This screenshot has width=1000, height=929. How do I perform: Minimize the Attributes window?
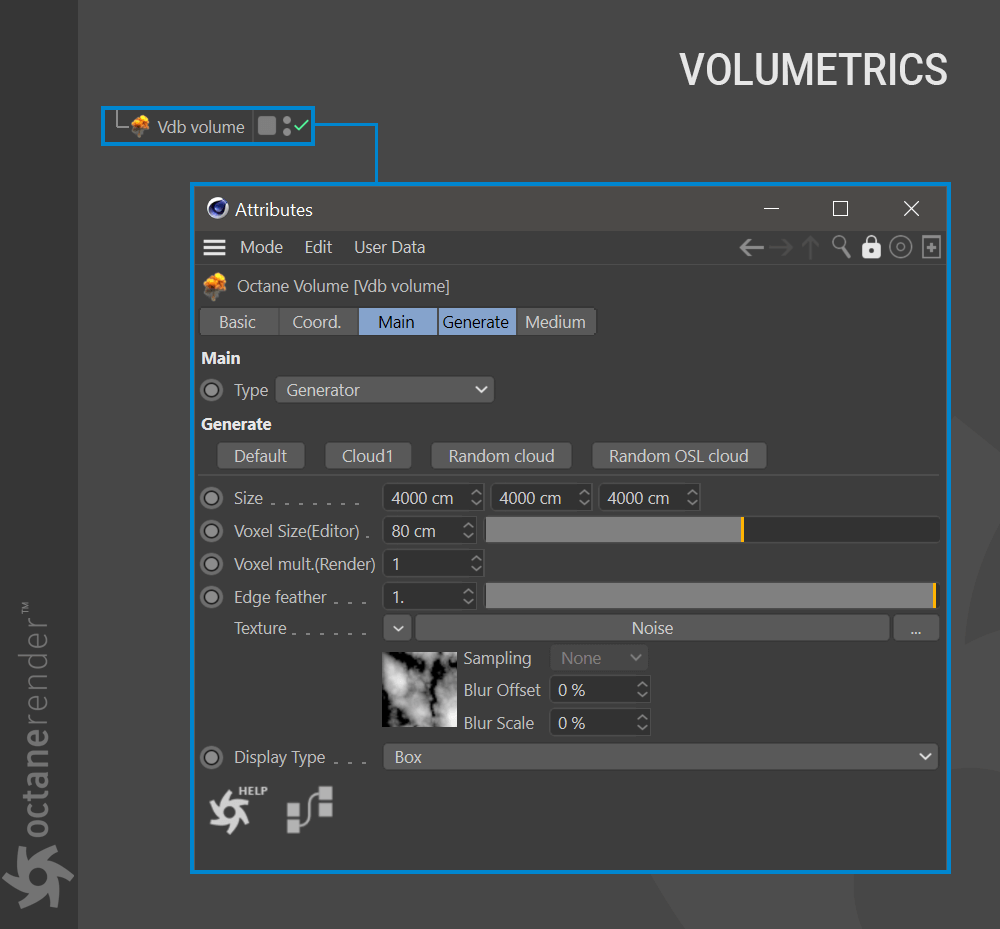tap(772, 208)
